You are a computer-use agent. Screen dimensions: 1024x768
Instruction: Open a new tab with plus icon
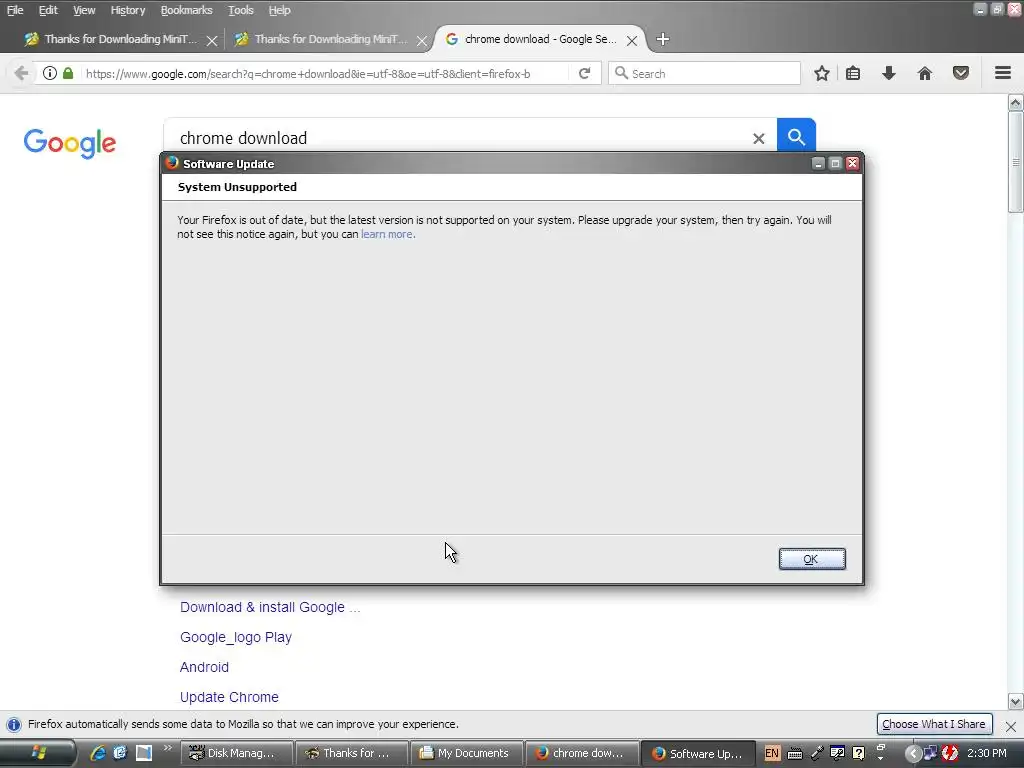pos(662,39)
